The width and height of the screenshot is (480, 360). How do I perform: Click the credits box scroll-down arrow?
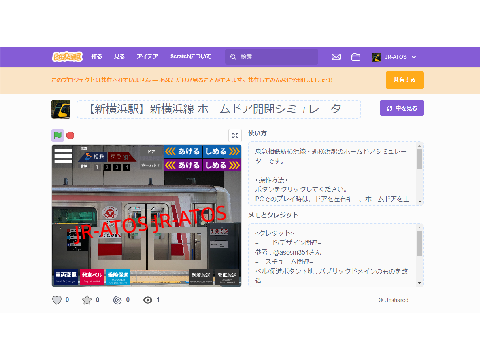[x=419, y=283]
